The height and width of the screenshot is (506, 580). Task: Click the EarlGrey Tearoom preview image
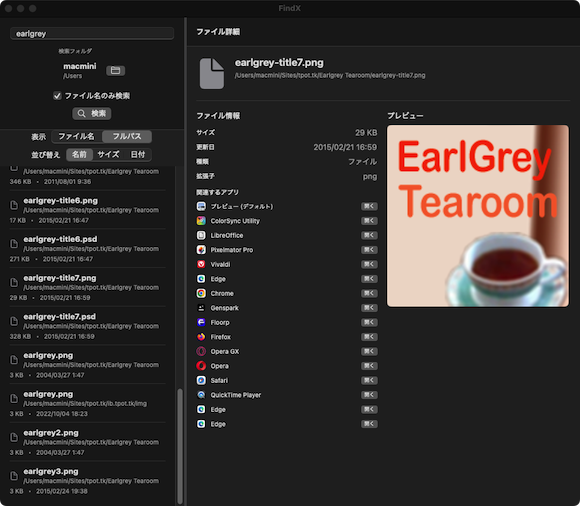[x=478, y=216]
